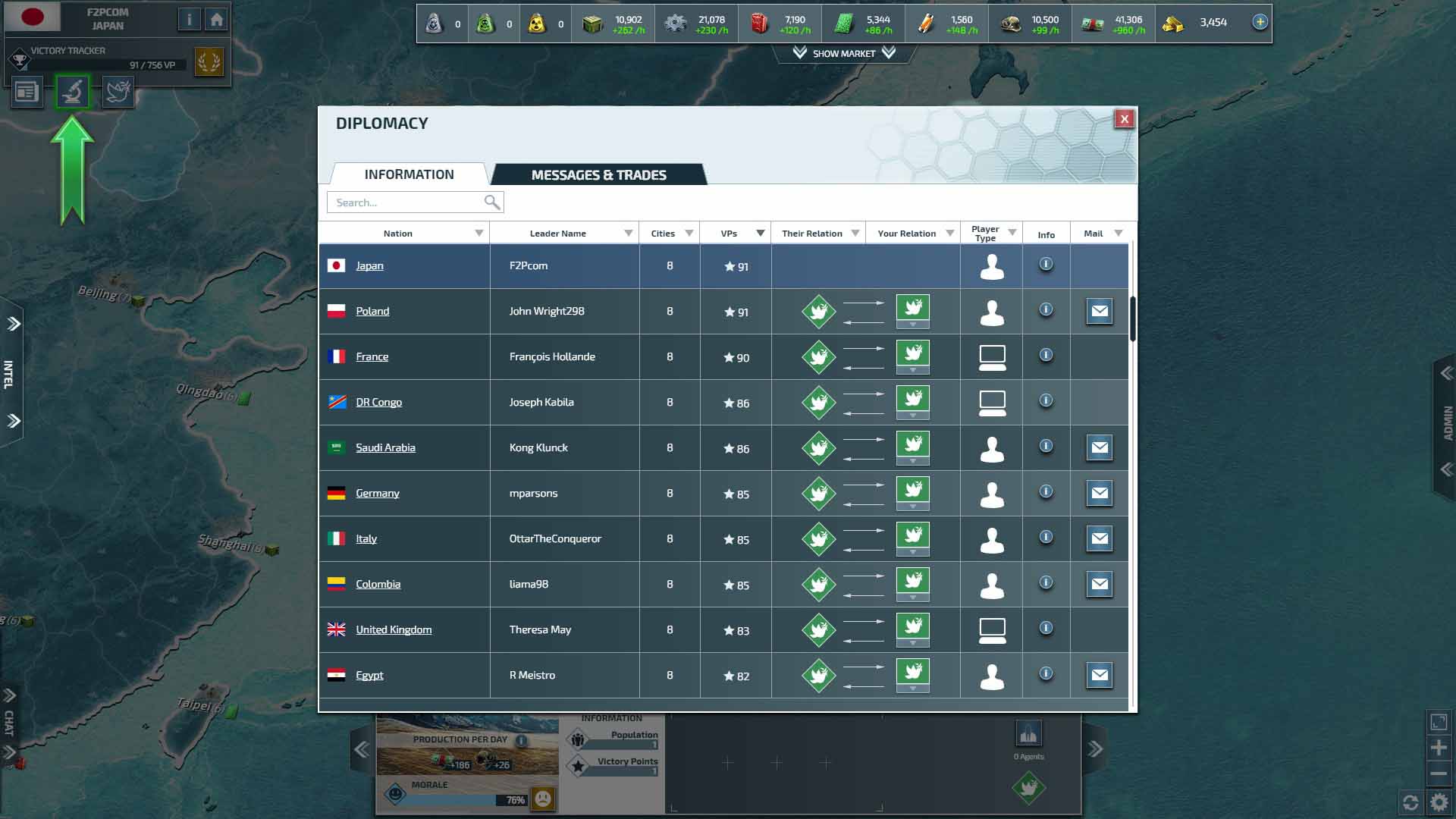Open Nation column filter arrow
The width and height of the screenshot is (1456, 819).
coord(479,234)
